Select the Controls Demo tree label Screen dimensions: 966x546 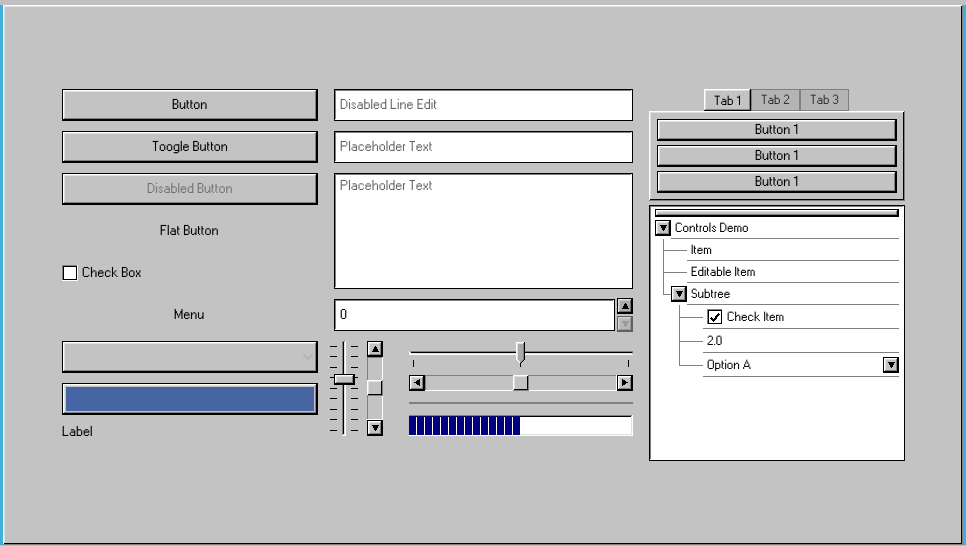coord(712,228)
